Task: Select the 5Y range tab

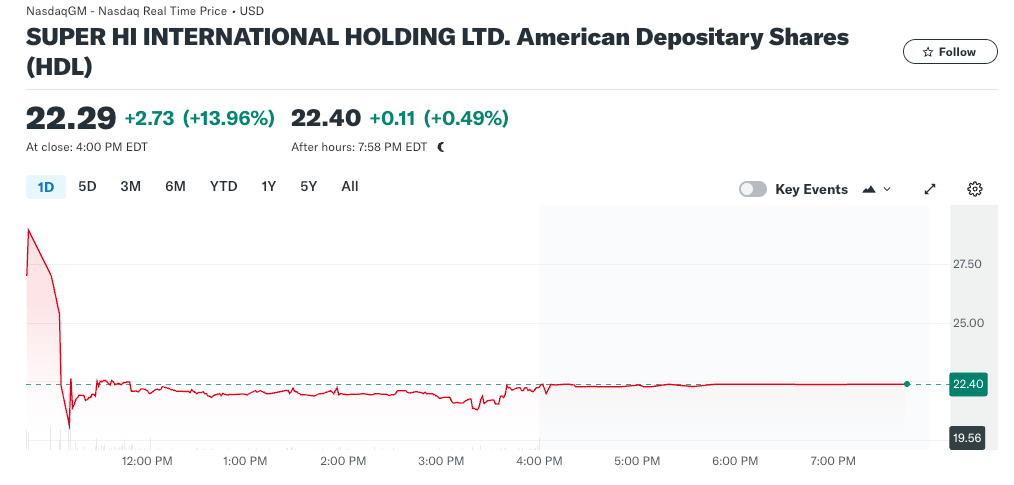Action: coord(308,186)
